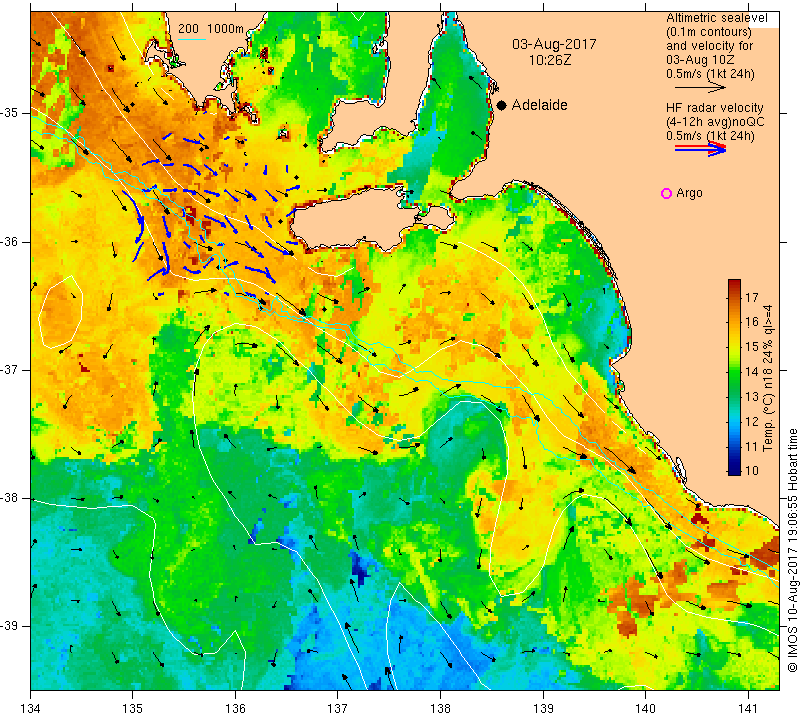Click the longitude 138 axis label
Screen dimensions: 800x720
pos(440,709)
